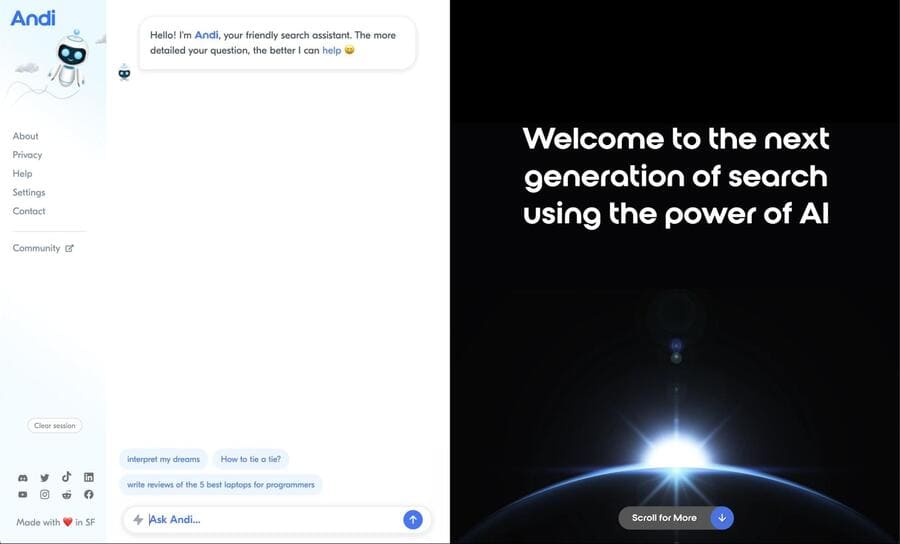Open the About page
The image size is (900, 544).
coord(26,136)
